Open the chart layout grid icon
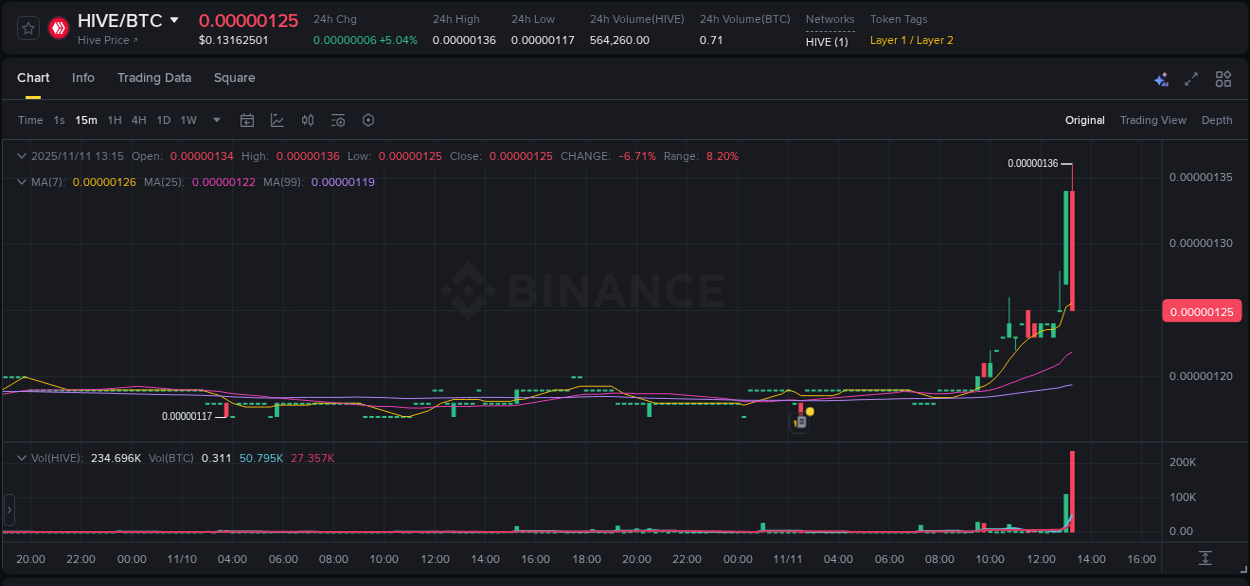Screen dimensions: 1250x586 click(x=1222, y=78)
